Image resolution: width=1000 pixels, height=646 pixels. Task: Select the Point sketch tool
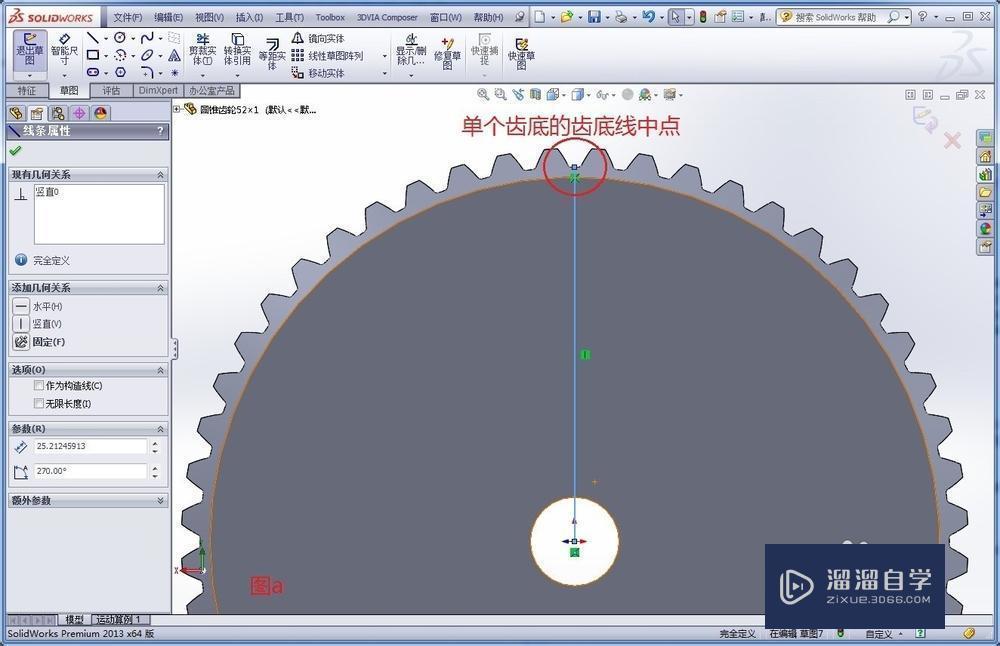coord(174,73)
